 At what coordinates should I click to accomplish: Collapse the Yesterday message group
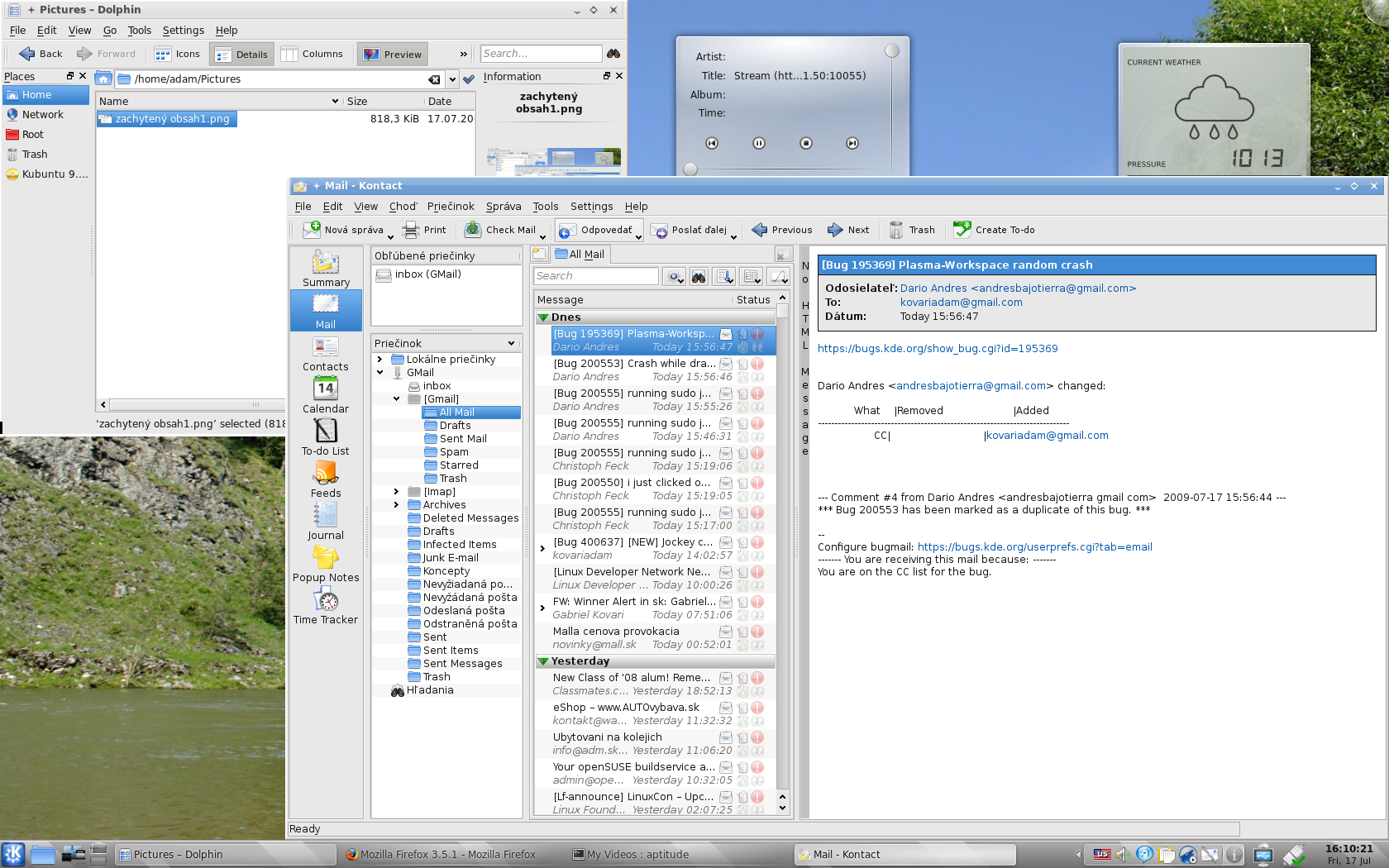pos(543,661)
